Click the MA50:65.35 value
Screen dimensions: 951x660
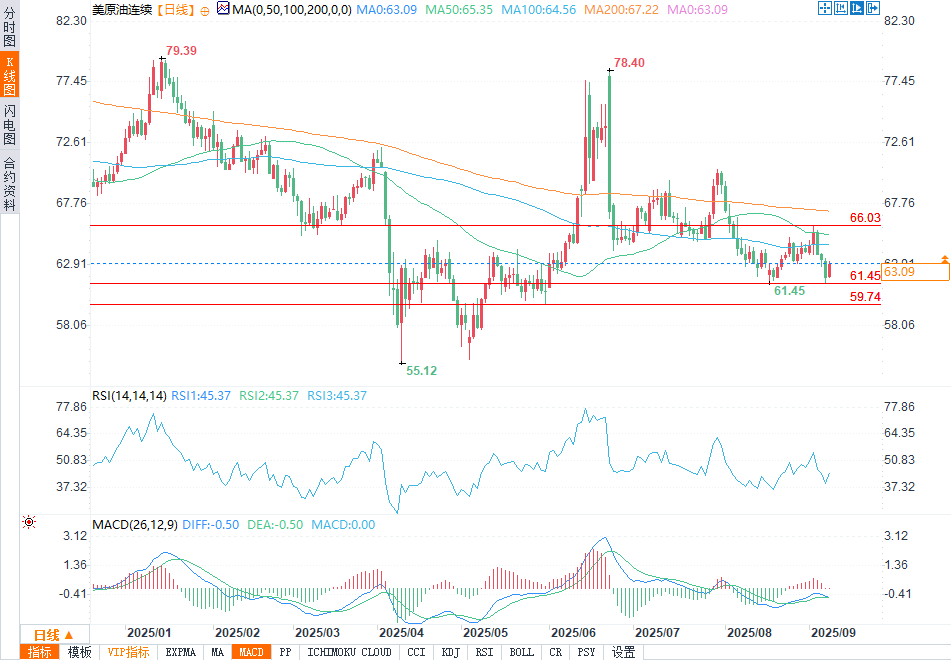[459, 10]
